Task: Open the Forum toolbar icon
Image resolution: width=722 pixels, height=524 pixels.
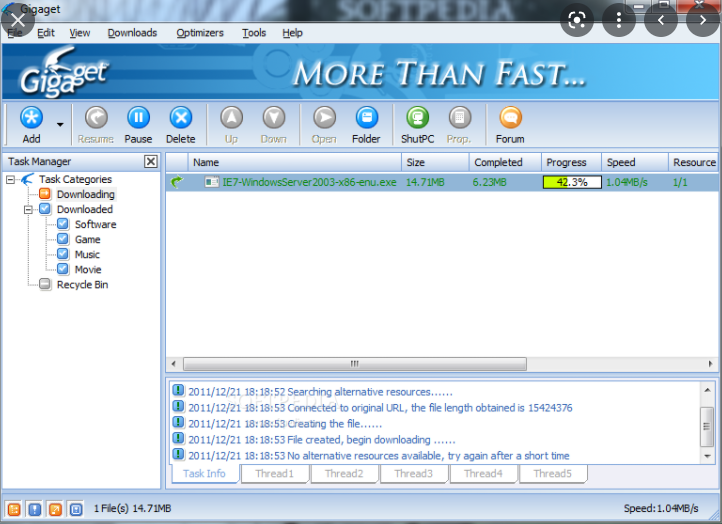Action: click(511, 117)
